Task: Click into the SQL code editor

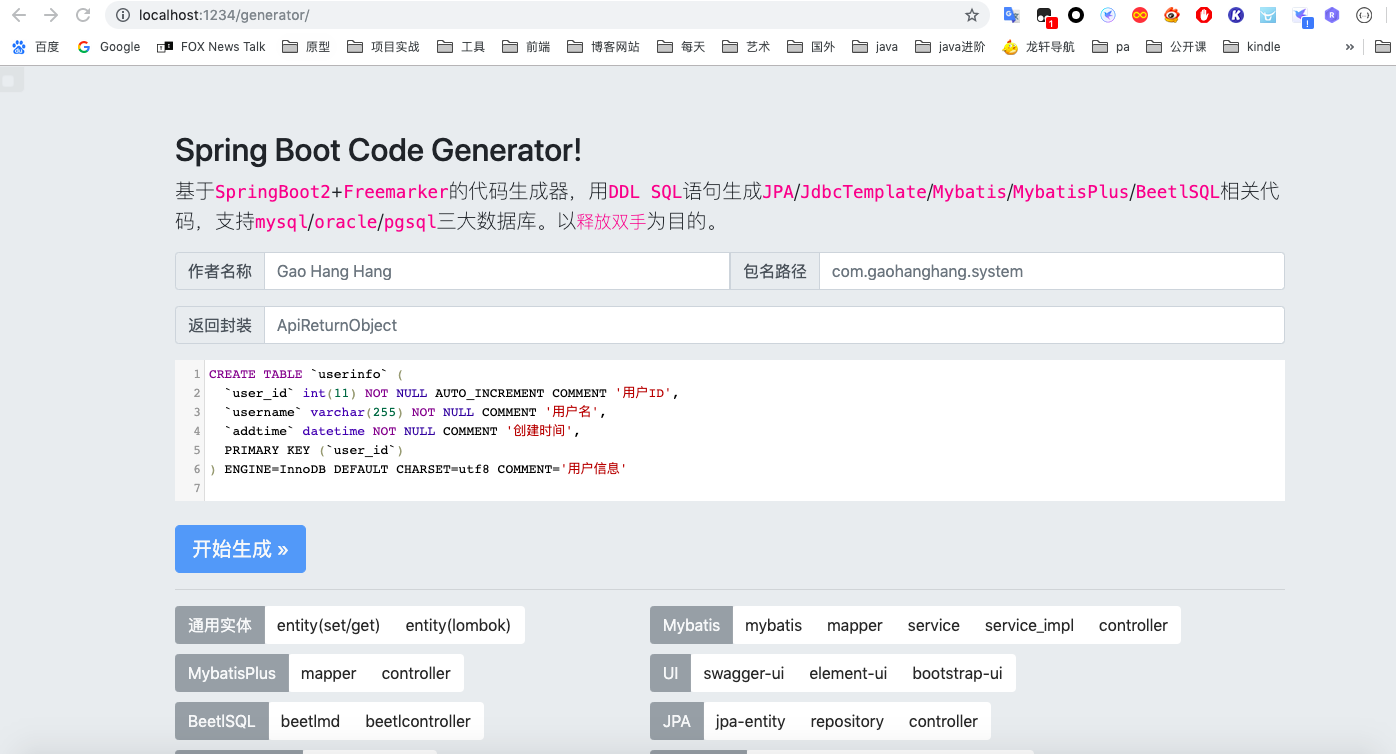Action: point(730,430)
